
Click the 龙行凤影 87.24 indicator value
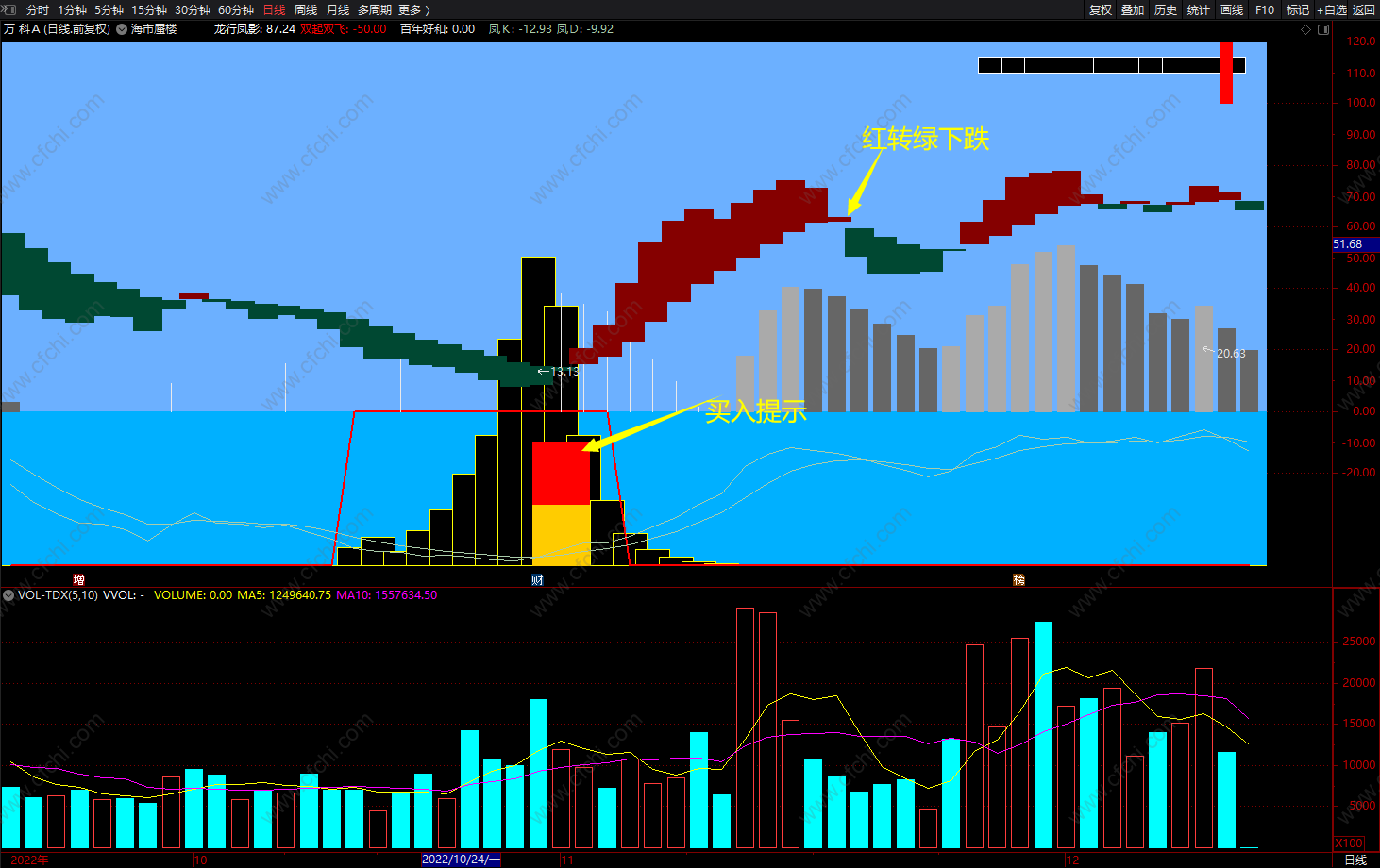point(255,29)
